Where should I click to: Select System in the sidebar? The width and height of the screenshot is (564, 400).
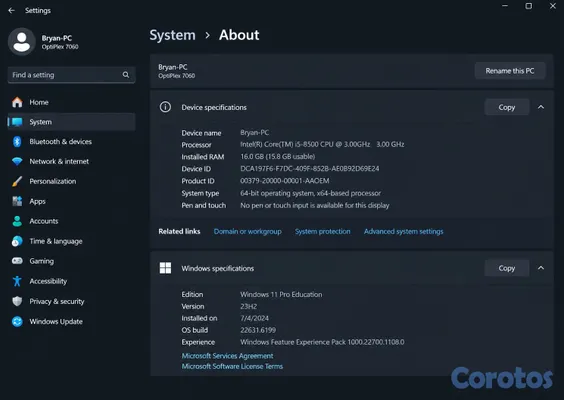click(72, 122)
